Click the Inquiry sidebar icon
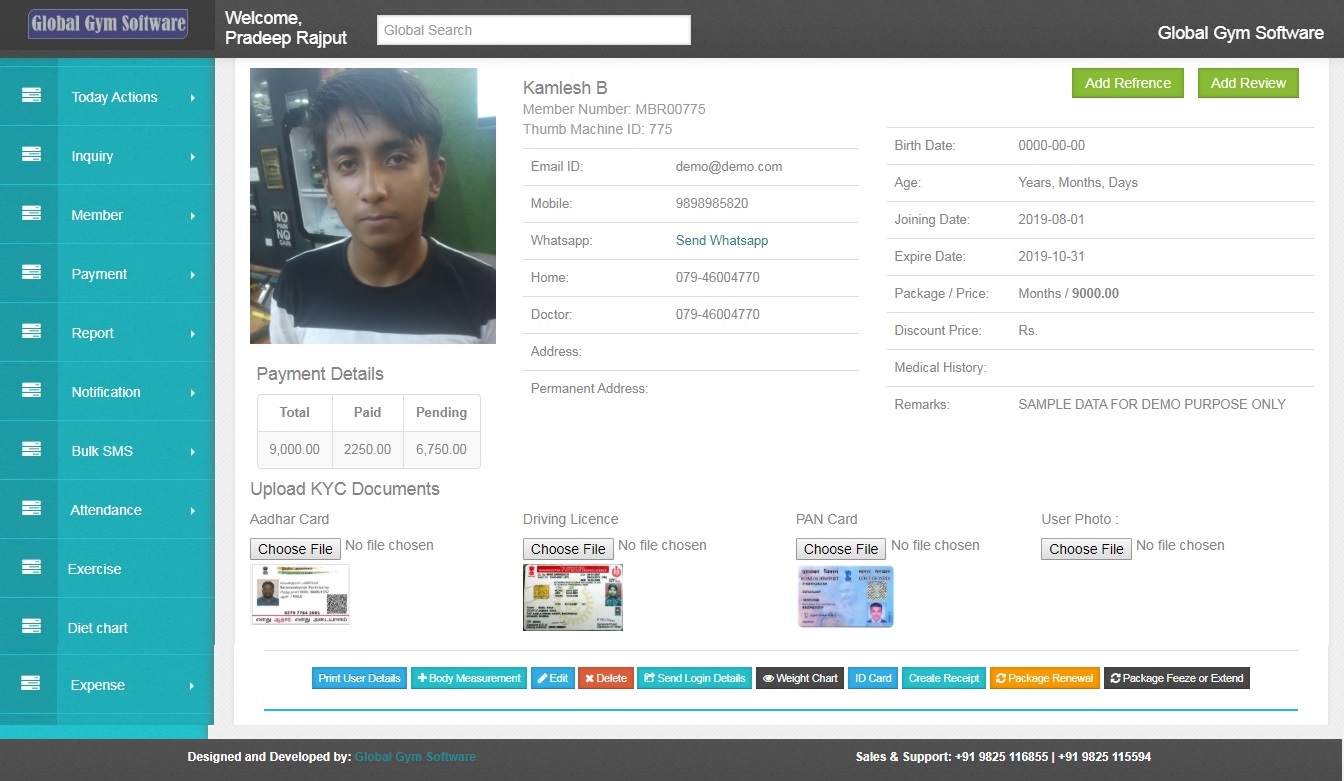The image size is (1344, 781). pyautogui.click(x=30, y=155)
